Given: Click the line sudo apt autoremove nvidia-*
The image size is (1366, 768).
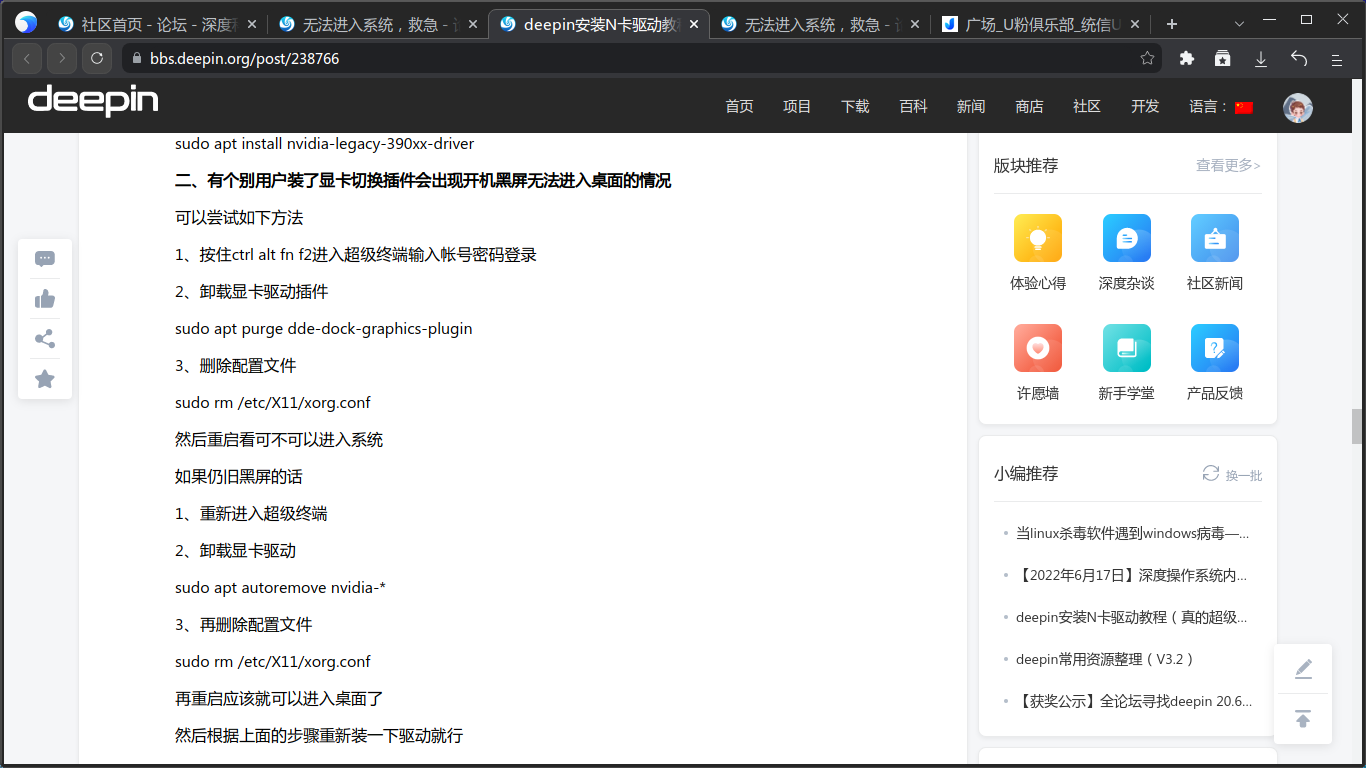Looking at the screenshot, I should pos(281,588).
